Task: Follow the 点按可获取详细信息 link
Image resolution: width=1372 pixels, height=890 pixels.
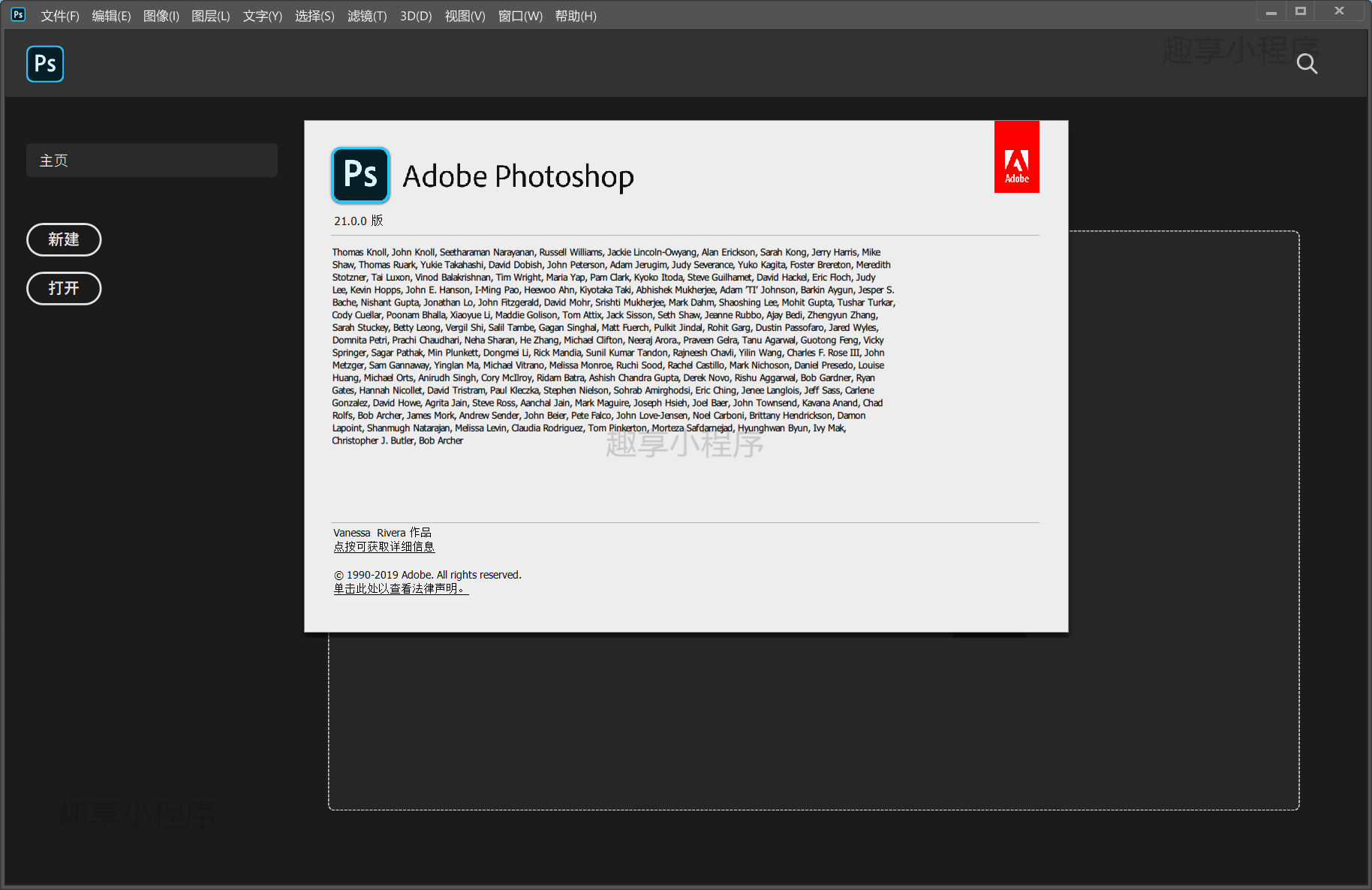Action: [384, 547]
